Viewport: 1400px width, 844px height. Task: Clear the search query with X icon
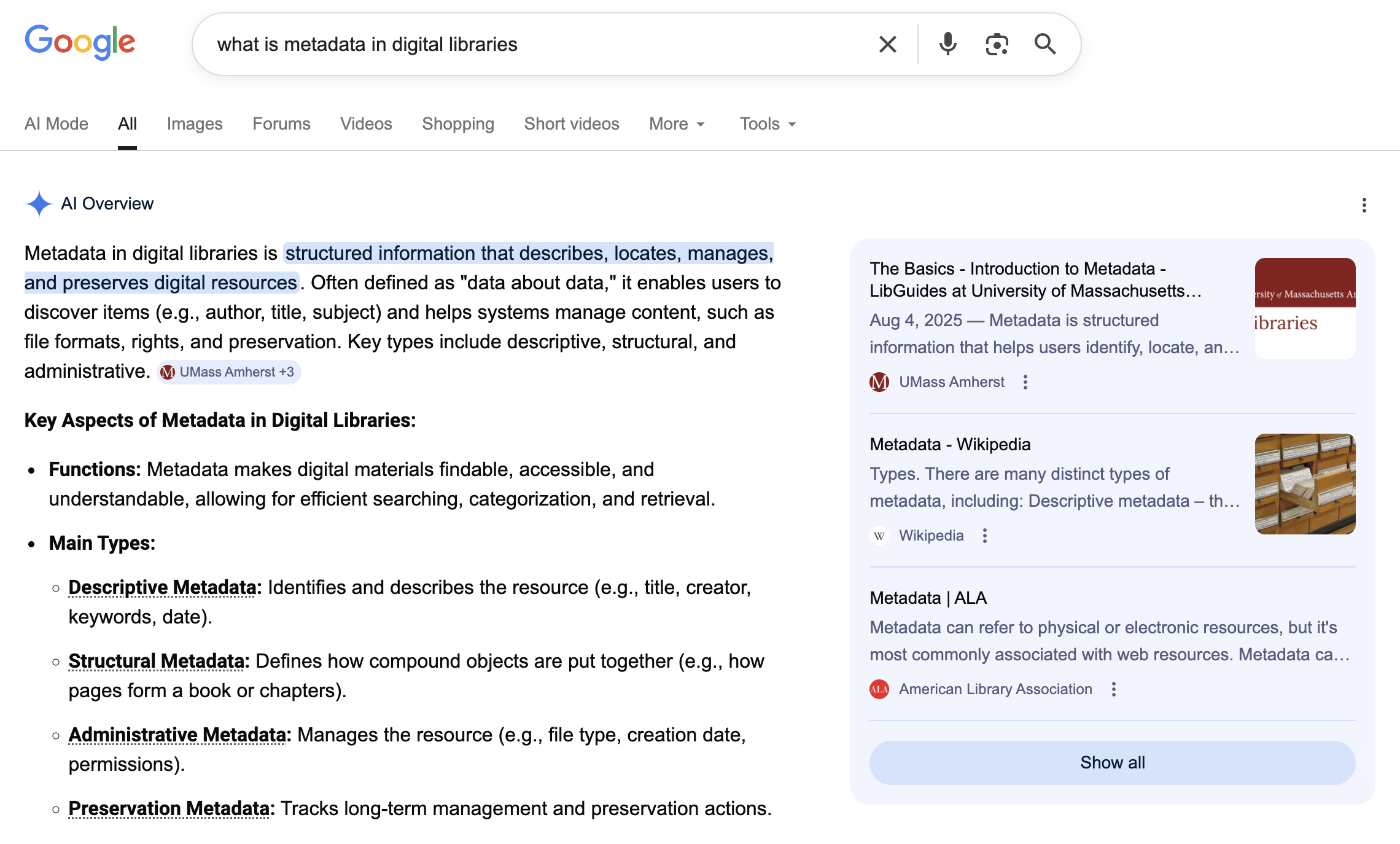point(887,44)
